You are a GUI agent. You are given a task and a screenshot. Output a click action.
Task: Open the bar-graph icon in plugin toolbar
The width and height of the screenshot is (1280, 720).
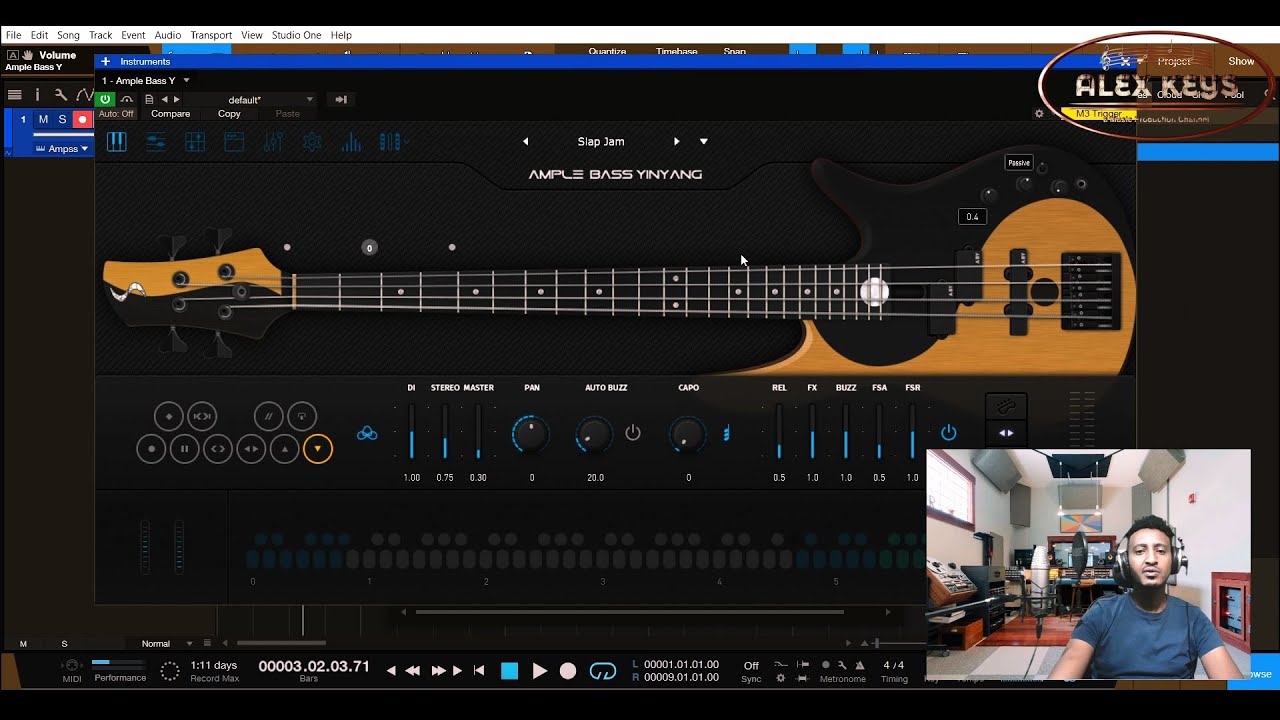(x=351, y=142)
